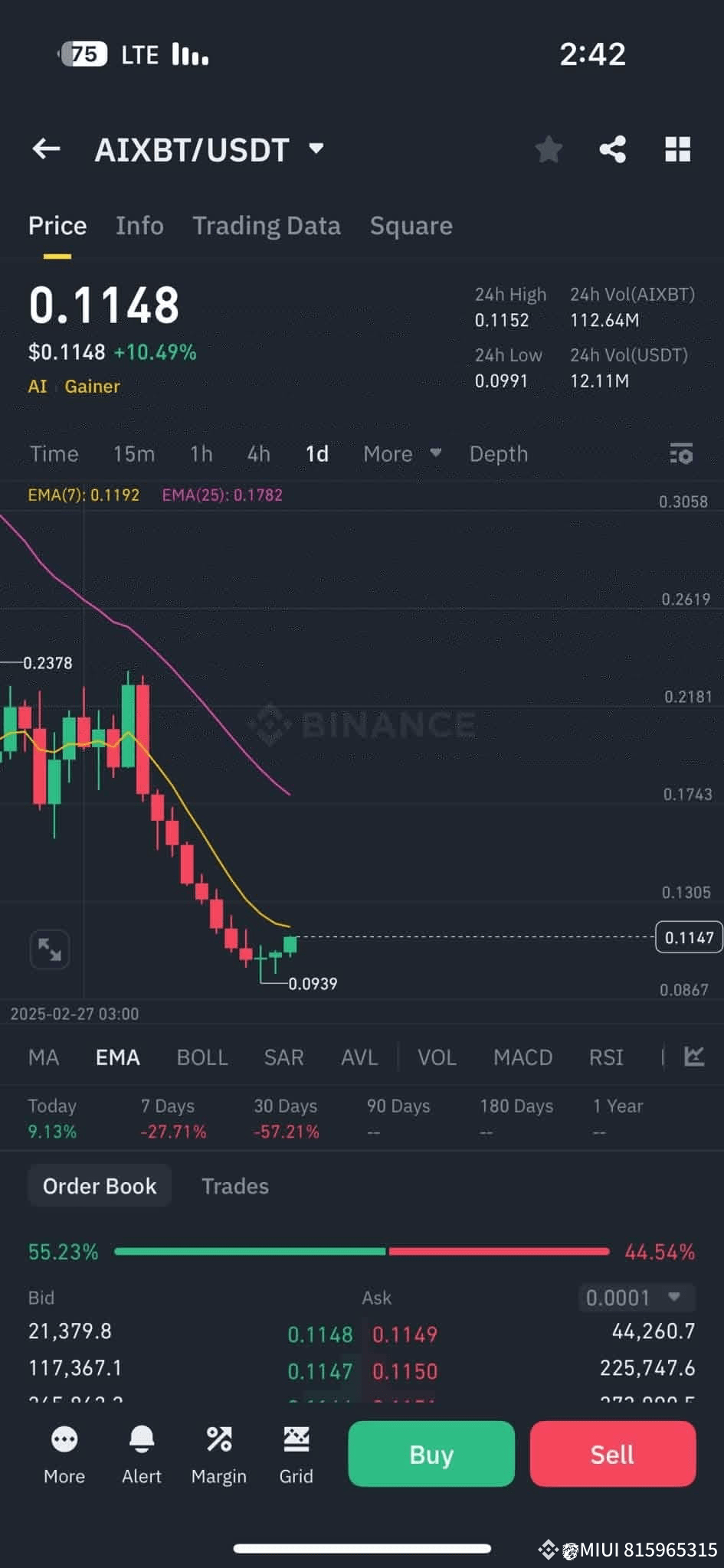Open the AIXBT/USDT pair selector dropdown
This screenshot has width=724, height=1568.
click(x=316, y=149)
